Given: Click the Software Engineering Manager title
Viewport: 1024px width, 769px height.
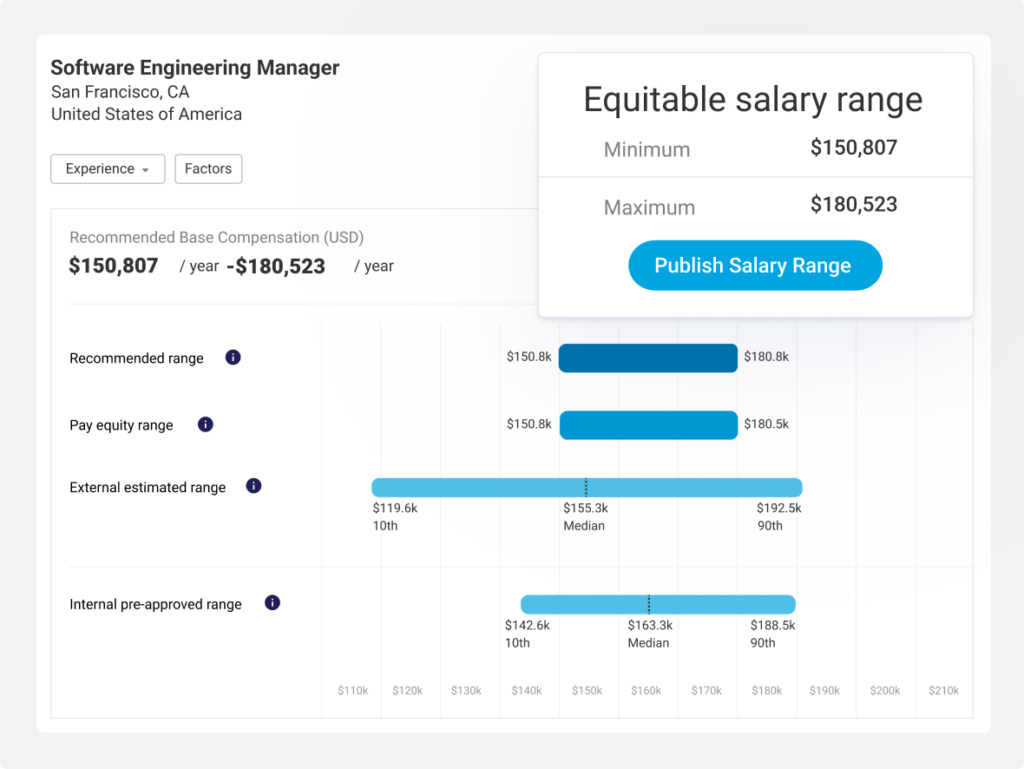Looking at the screenshot, I should [194, 67].
